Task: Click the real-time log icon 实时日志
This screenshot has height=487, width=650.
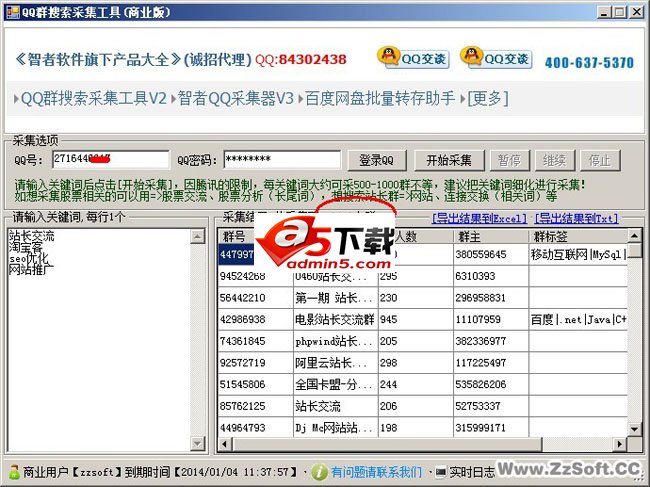Action: coord(441,472)
